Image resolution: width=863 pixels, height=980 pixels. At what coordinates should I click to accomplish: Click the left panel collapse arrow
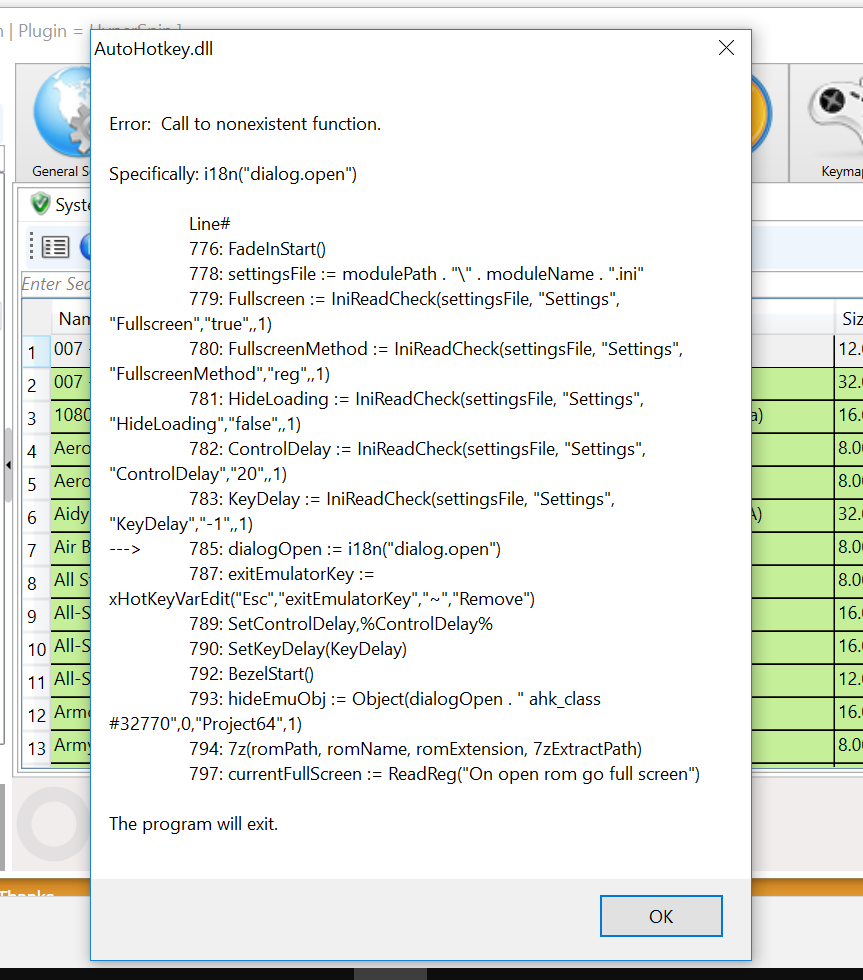(8, 465)
